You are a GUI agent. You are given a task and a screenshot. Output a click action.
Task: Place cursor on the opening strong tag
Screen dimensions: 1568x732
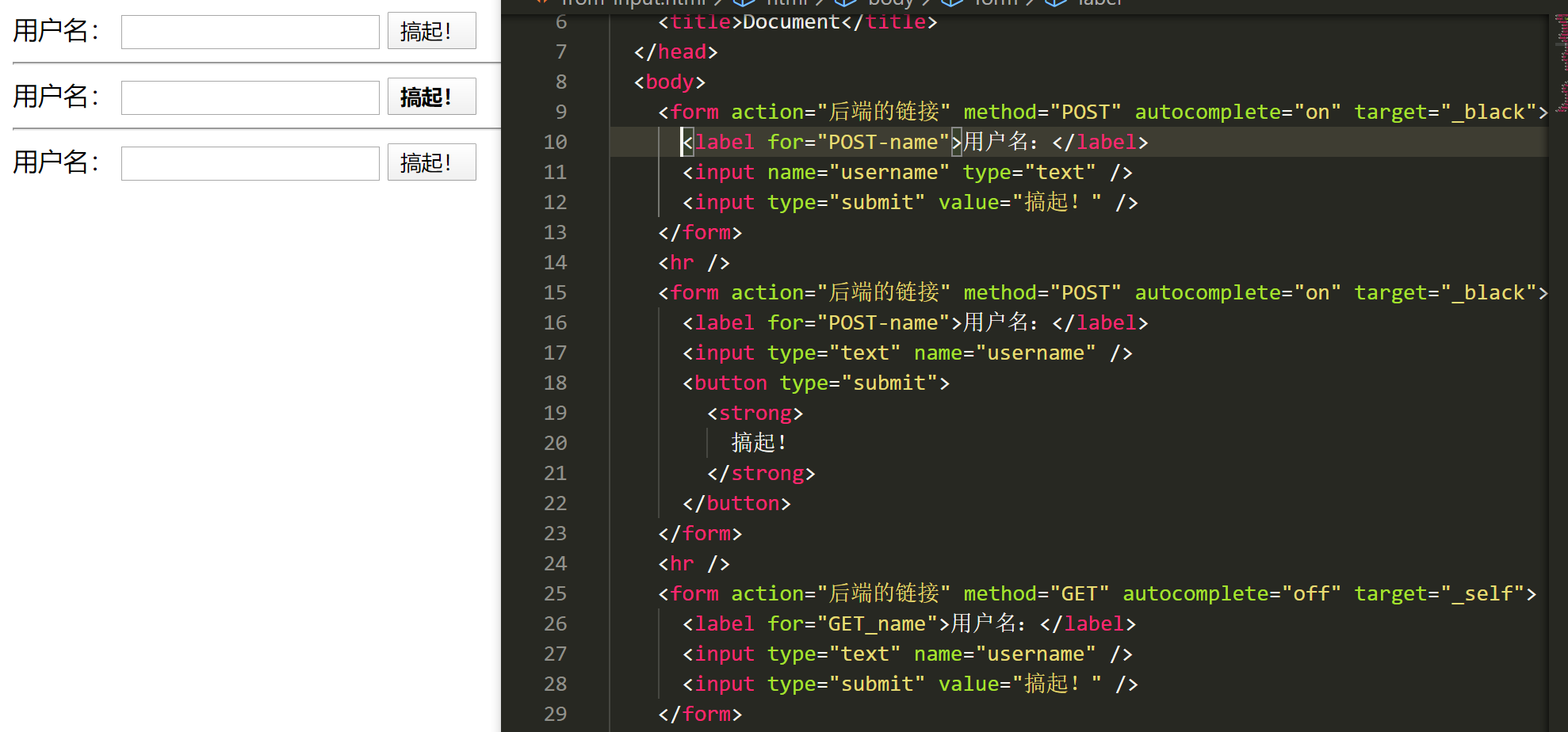pos(755,413)
